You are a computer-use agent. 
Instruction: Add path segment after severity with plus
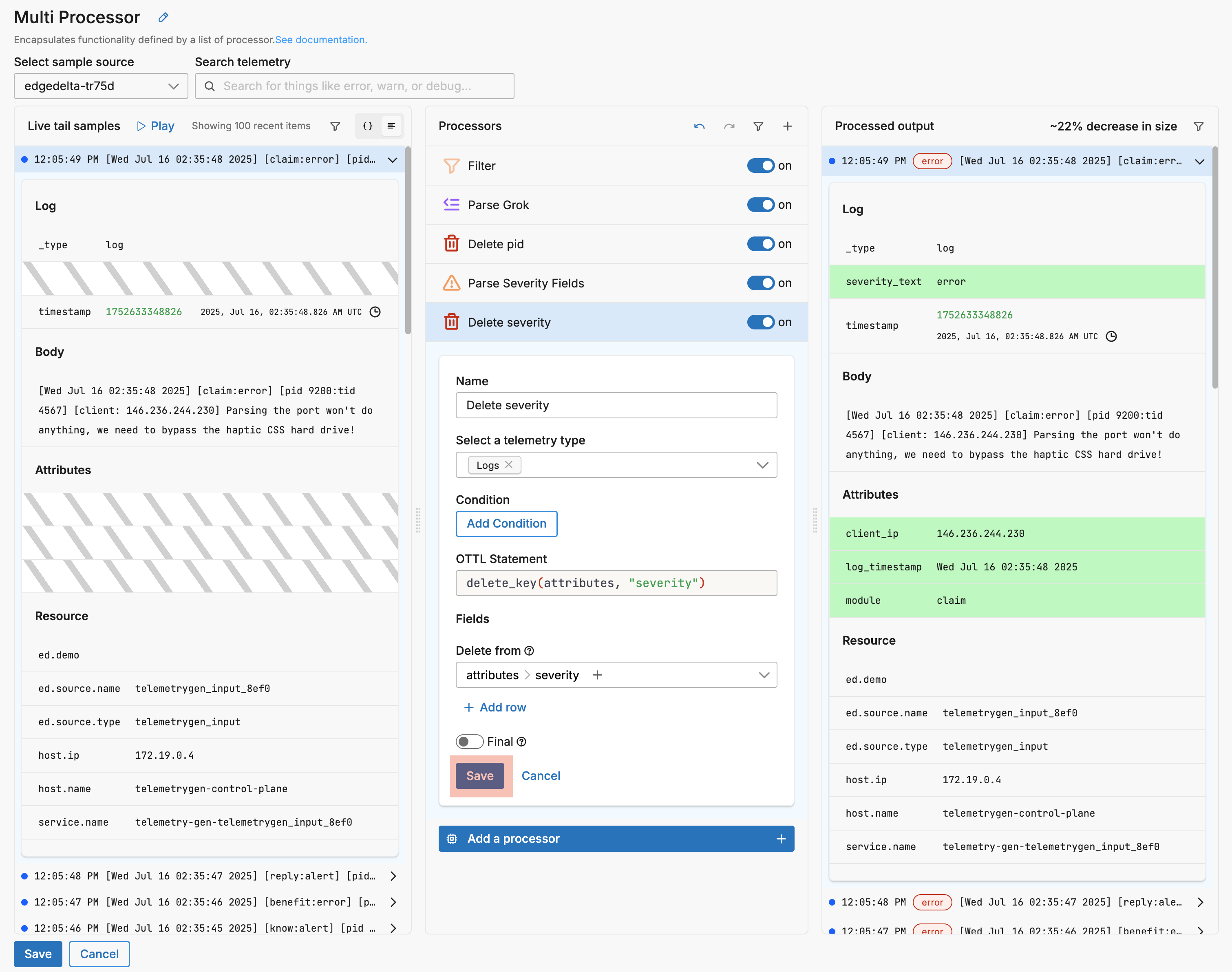click(597, 675)
